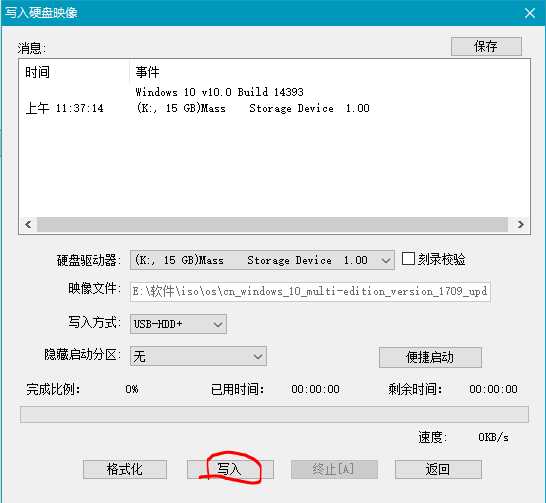The width and height of the screenshot is (546, 503).
Task: Click the 速度 0KB/s value
Action: tap(493, 437)
